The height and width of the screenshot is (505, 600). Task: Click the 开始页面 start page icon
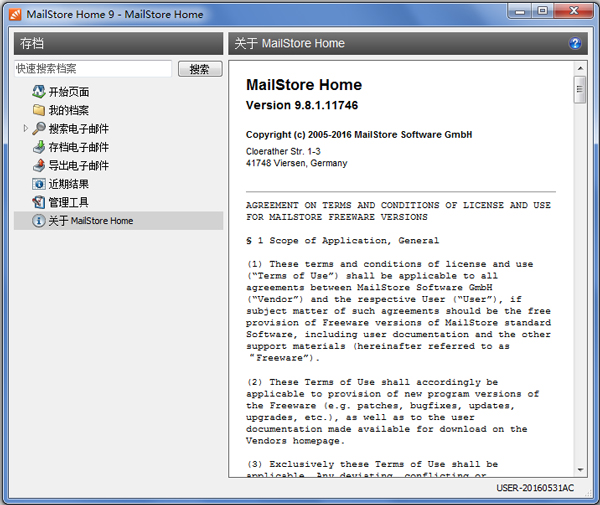click(39, 92)
